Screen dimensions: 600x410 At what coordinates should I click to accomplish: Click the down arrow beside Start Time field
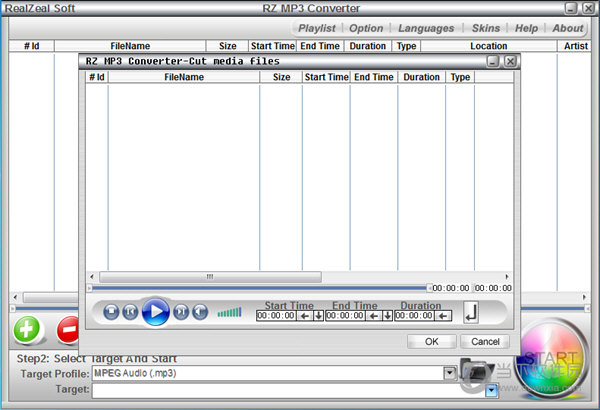click(318, 316)
